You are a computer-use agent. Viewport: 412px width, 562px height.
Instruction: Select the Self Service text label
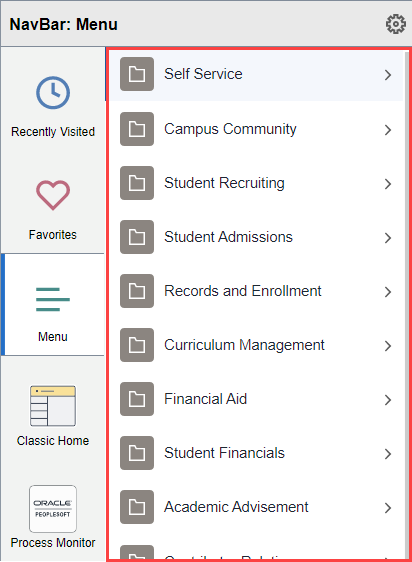point(203,74)
